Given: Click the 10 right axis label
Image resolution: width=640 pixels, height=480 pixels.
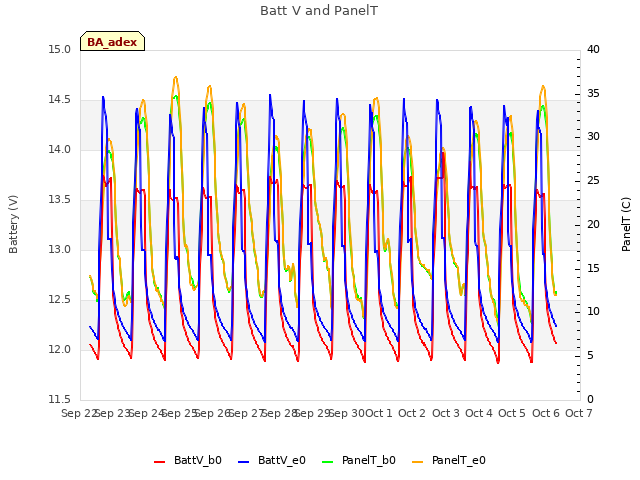Looking at the screenshot, I should pyautogui.click(x=593, y=312).
